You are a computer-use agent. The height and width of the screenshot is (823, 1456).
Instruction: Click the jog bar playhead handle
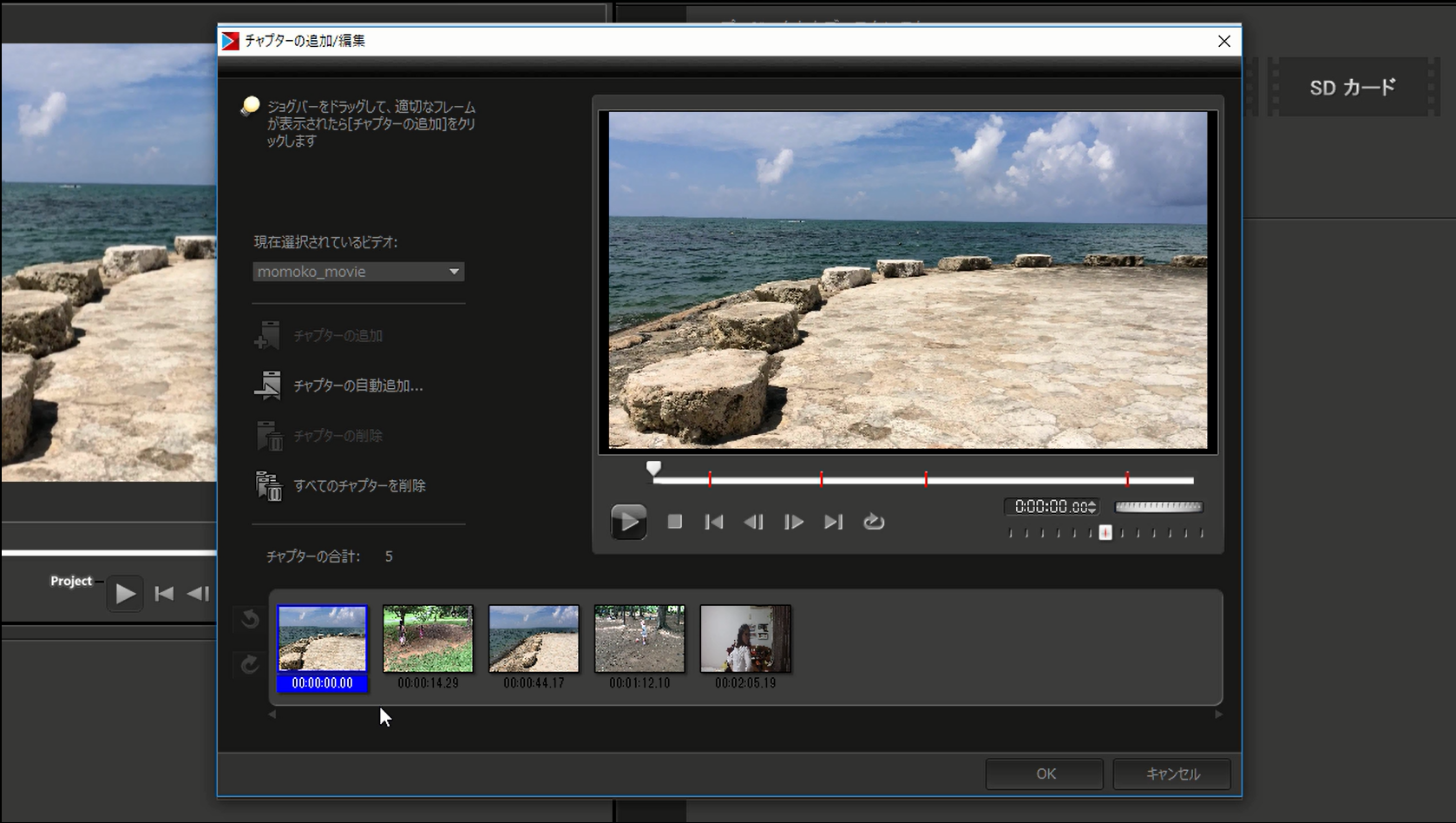tap(653, 469)
